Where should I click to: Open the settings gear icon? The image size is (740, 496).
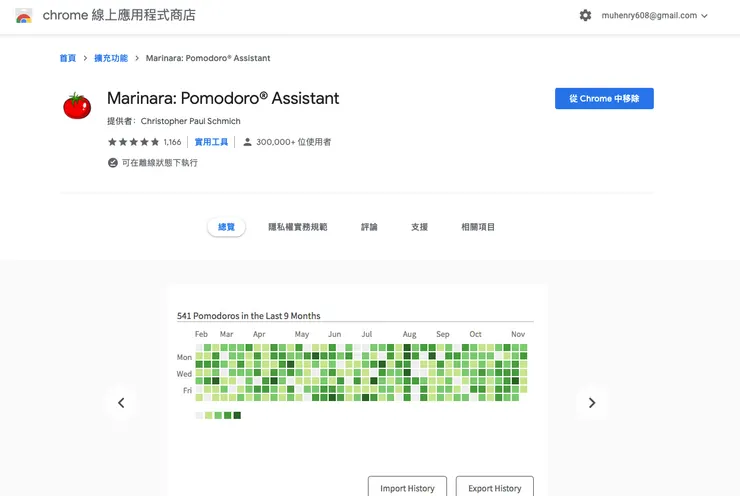pyautogui.click(x=585, y=16)
